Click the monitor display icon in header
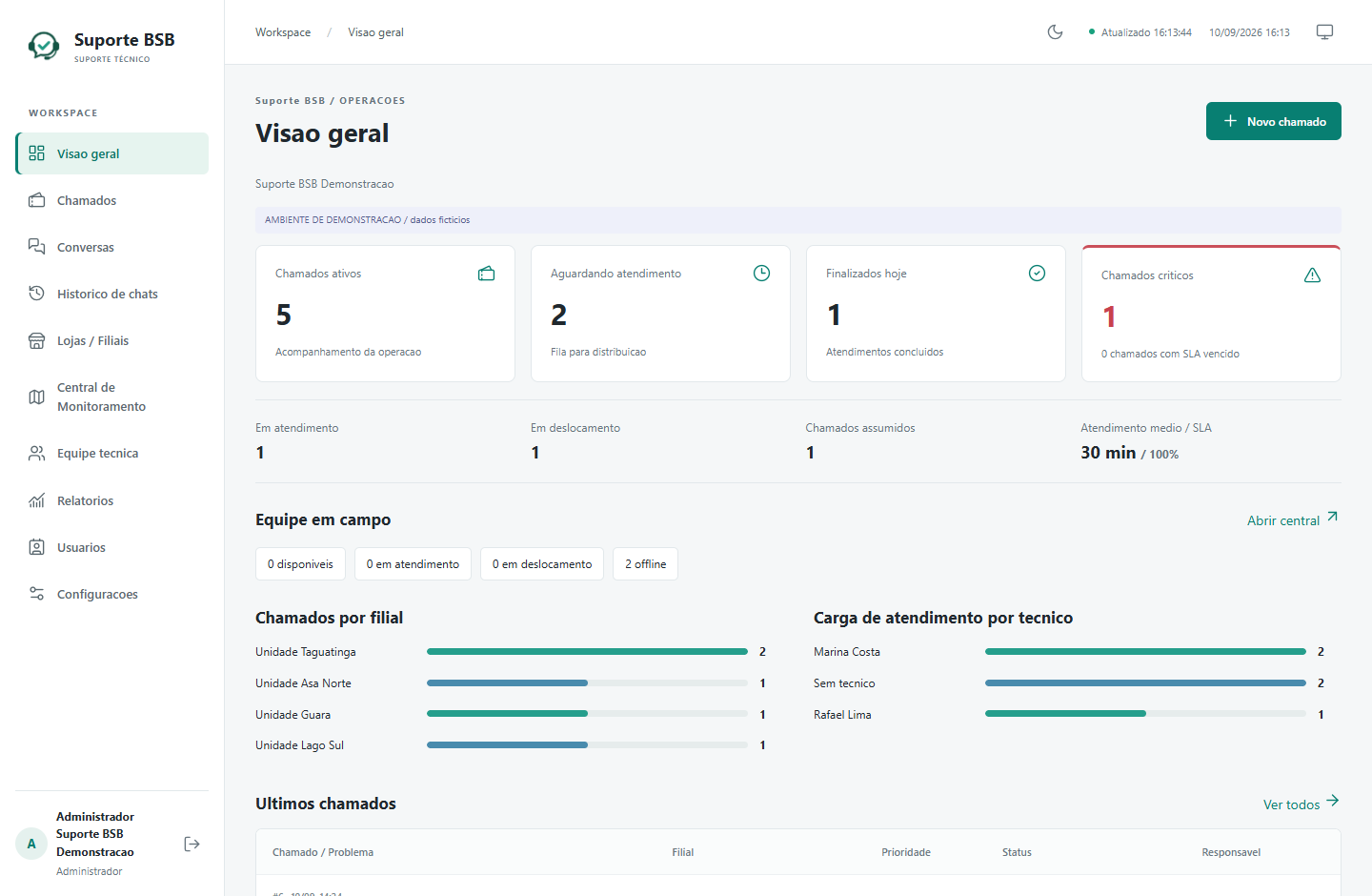 [x=1324, y=32]
